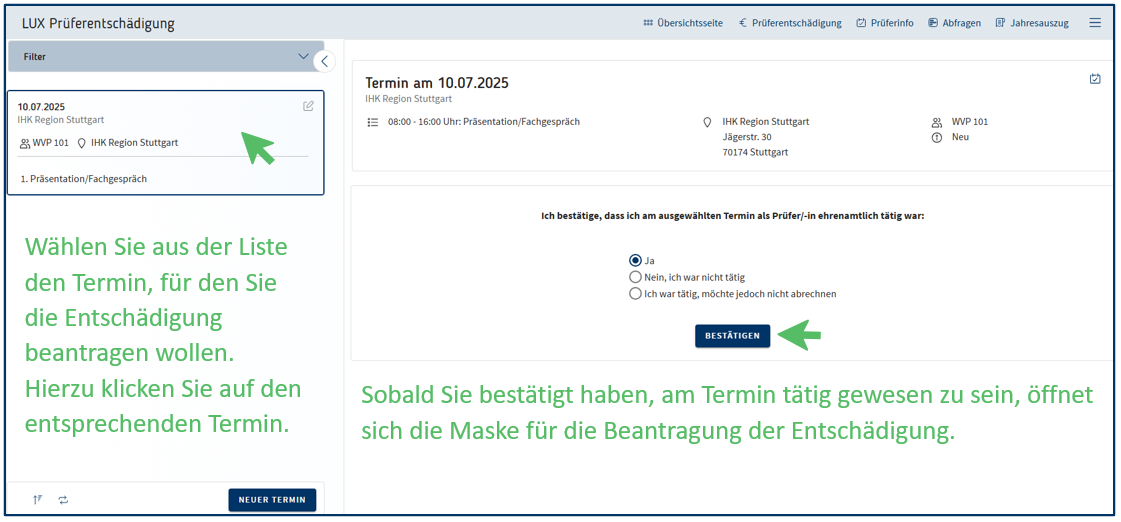Click the NEUER TERMIN button

(x=272, y=500)
